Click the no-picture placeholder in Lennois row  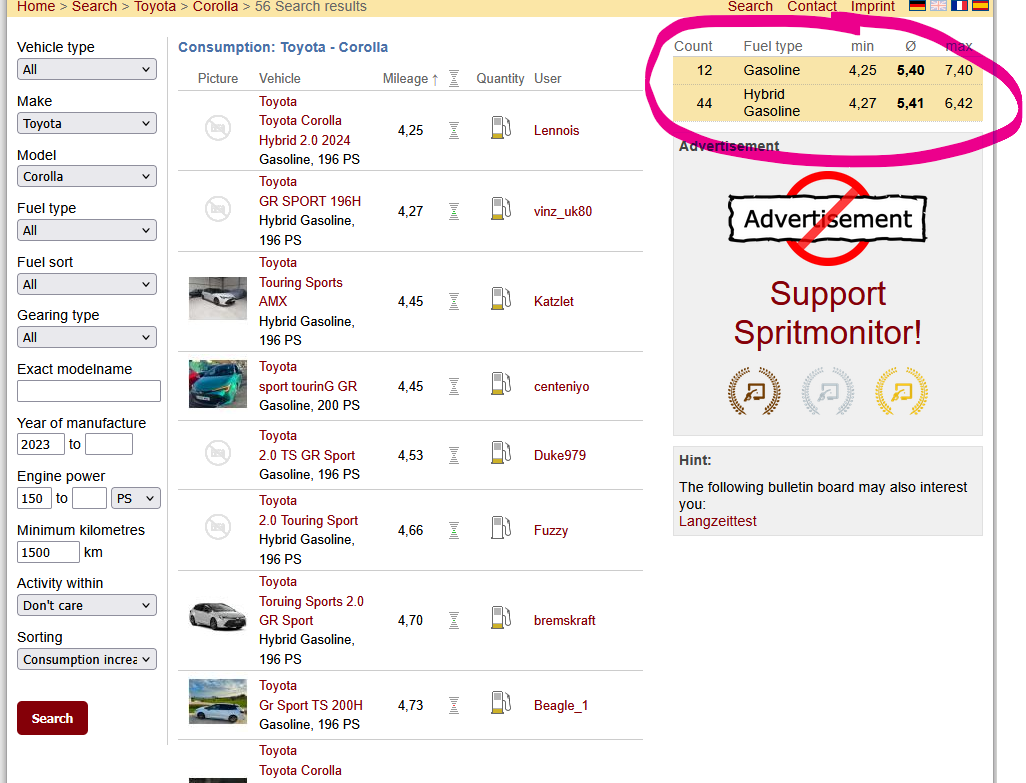(218, 128)
